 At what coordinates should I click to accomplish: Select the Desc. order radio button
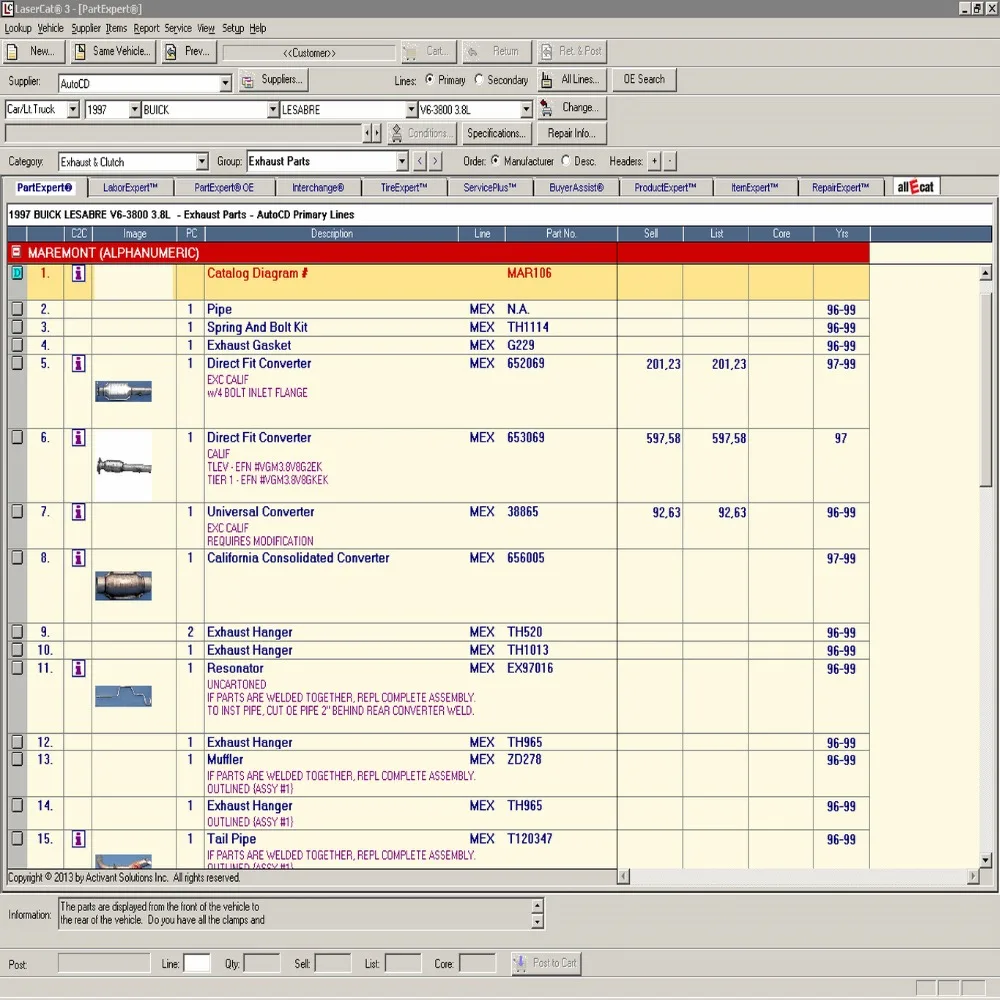pyautogui.click(x=566, y=161)
